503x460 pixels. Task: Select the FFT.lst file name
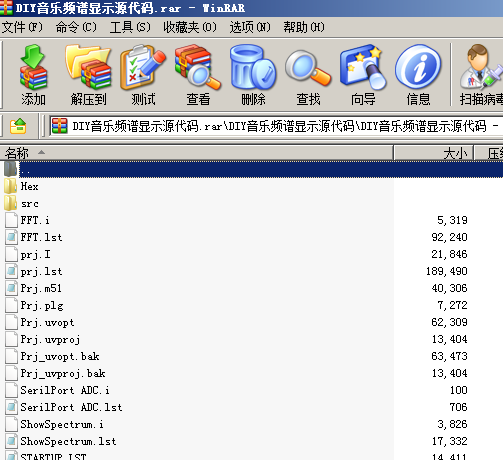pyautogui.click(x=41, y=237)
